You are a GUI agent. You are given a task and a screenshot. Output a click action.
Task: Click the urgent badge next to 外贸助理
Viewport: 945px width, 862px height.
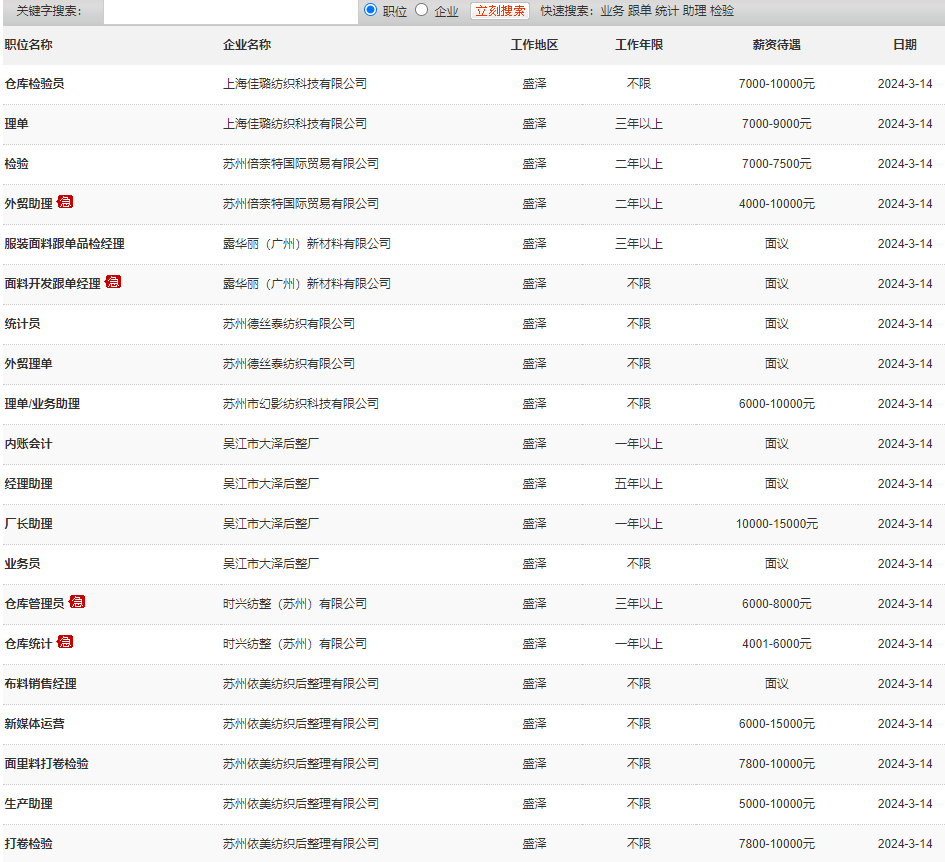pos(64,201)
